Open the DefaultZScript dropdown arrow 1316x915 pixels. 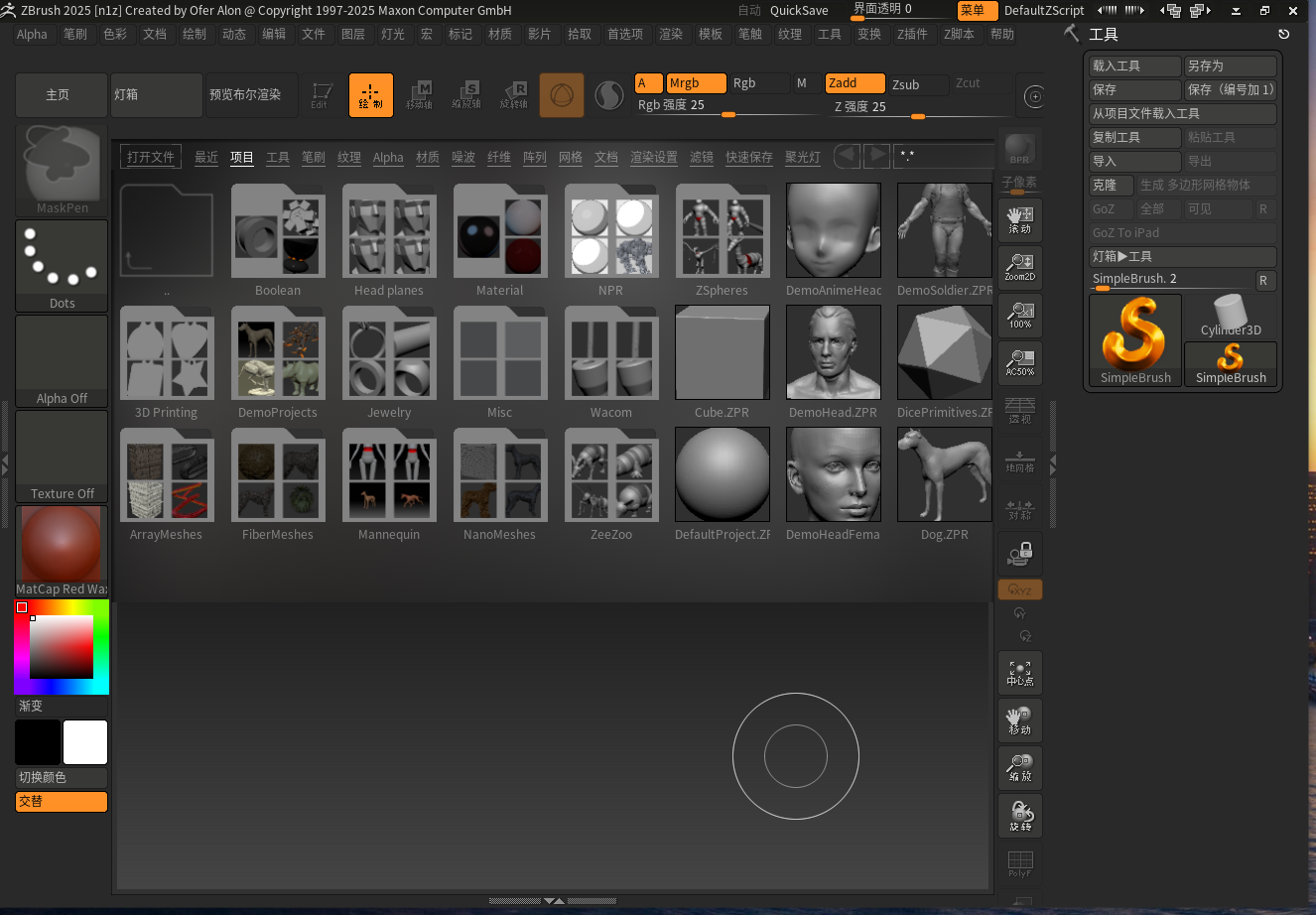(1105, 11)
